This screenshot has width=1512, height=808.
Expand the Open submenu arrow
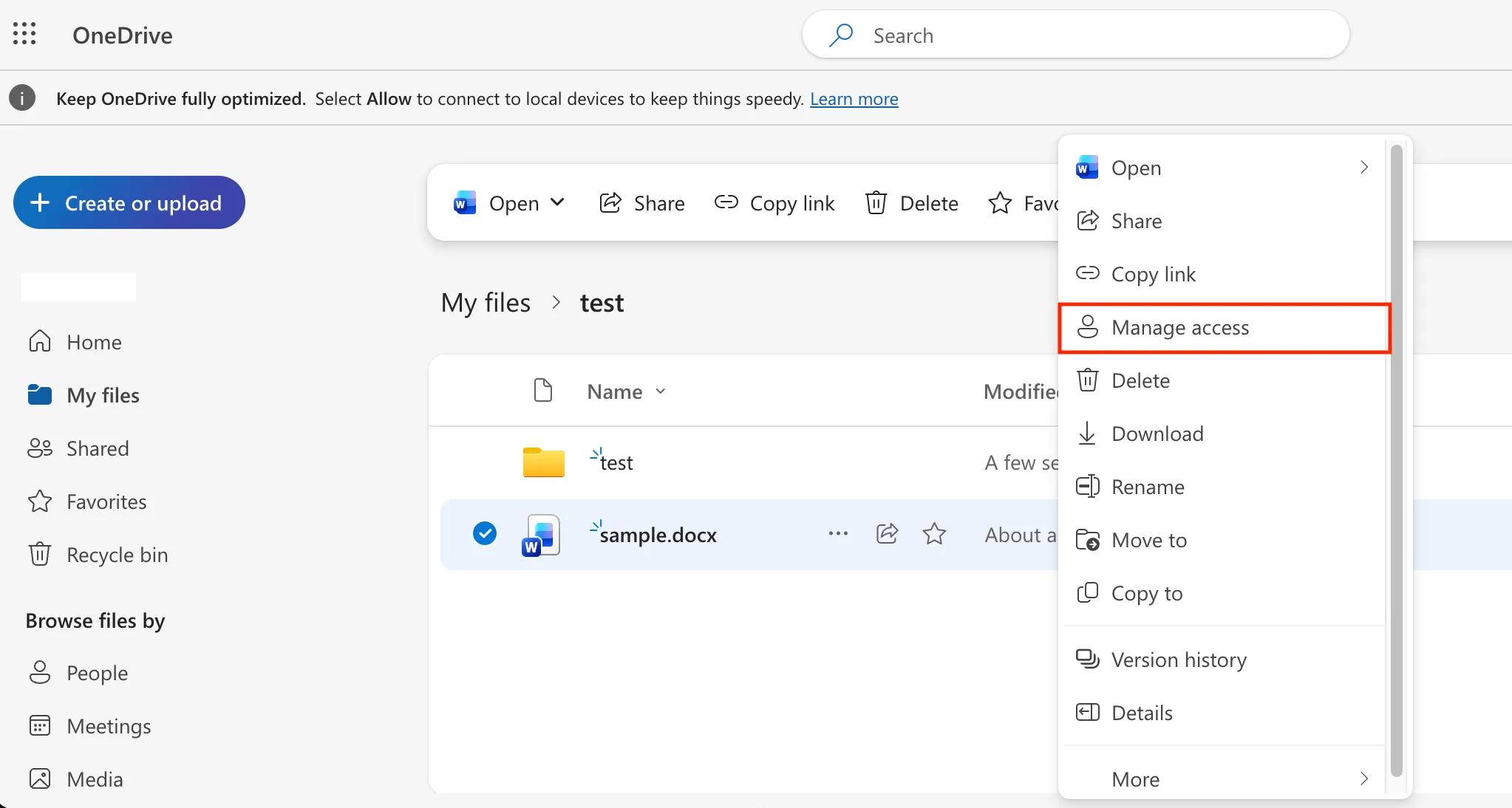[1364, 167]
